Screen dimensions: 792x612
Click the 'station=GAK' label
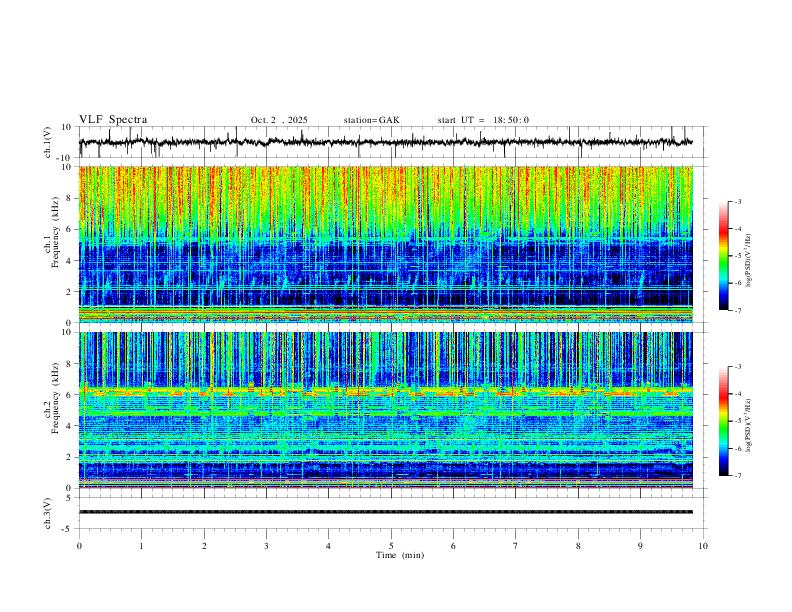click(x=371, y=120)
